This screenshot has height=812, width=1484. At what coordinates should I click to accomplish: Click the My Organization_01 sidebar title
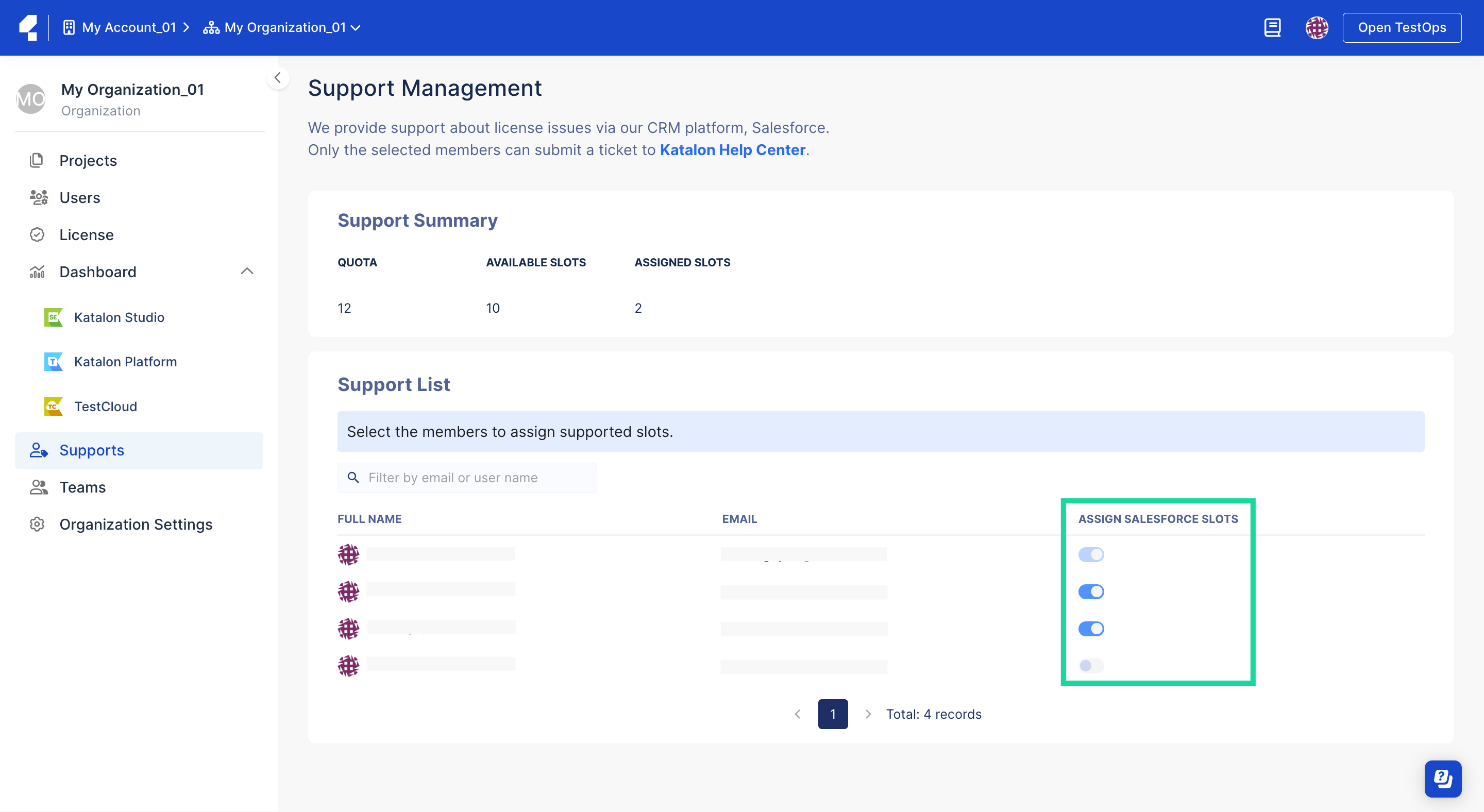[x=132, y=89]
